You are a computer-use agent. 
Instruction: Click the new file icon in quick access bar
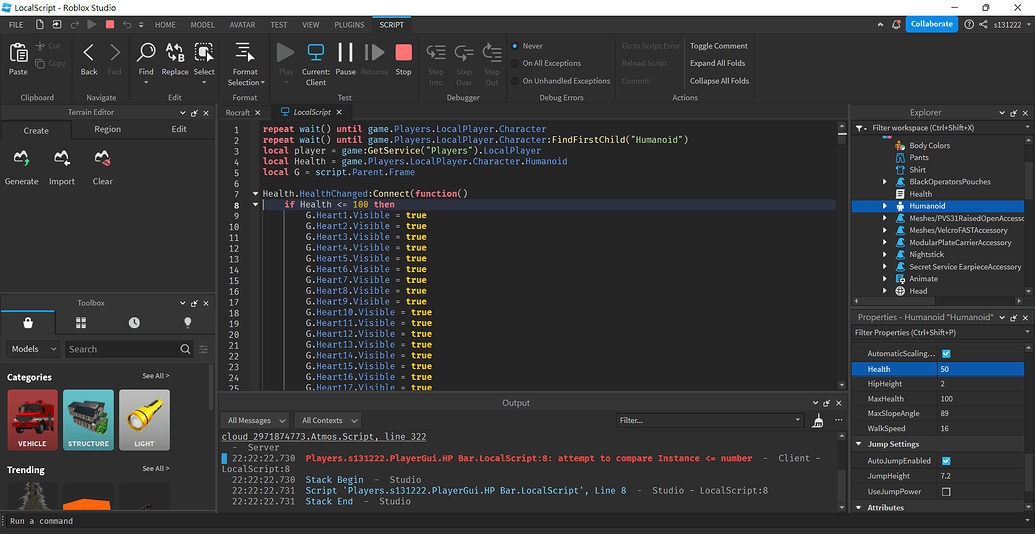tap(40, 24)
